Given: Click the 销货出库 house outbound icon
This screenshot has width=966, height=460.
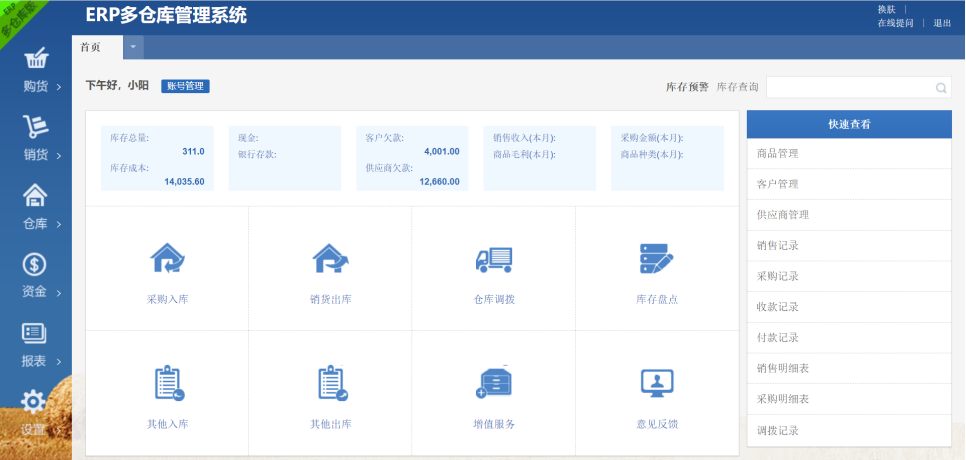Looking at the screenshot, I should click(x=331, y=259).
